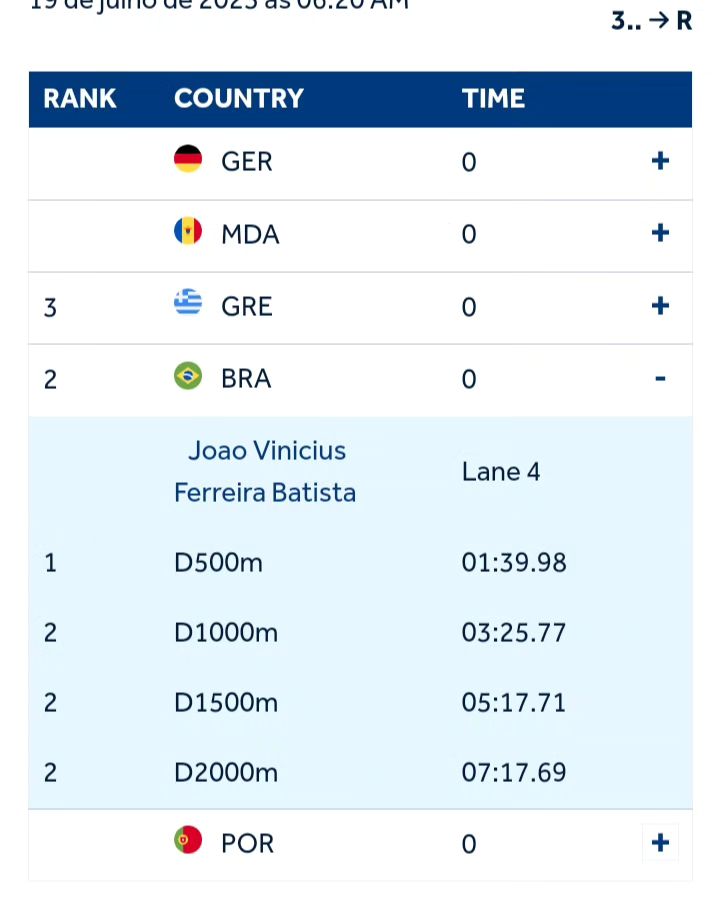Click the navigation text ending in R

click(x=651, y=21)
